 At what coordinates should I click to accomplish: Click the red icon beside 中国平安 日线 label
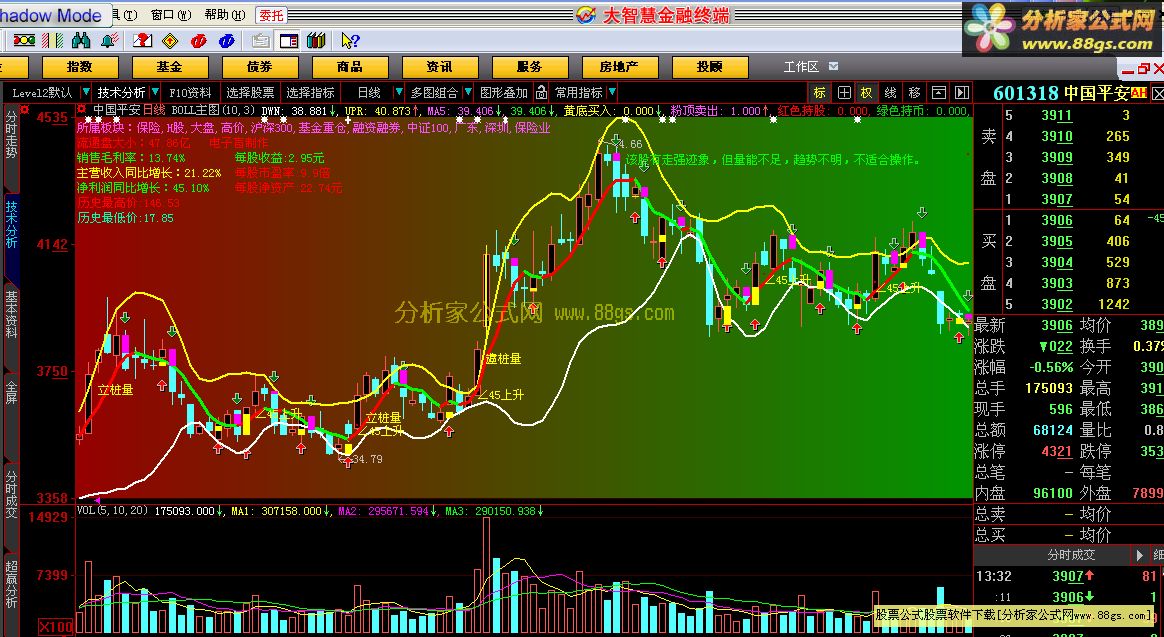pos(82,109)
